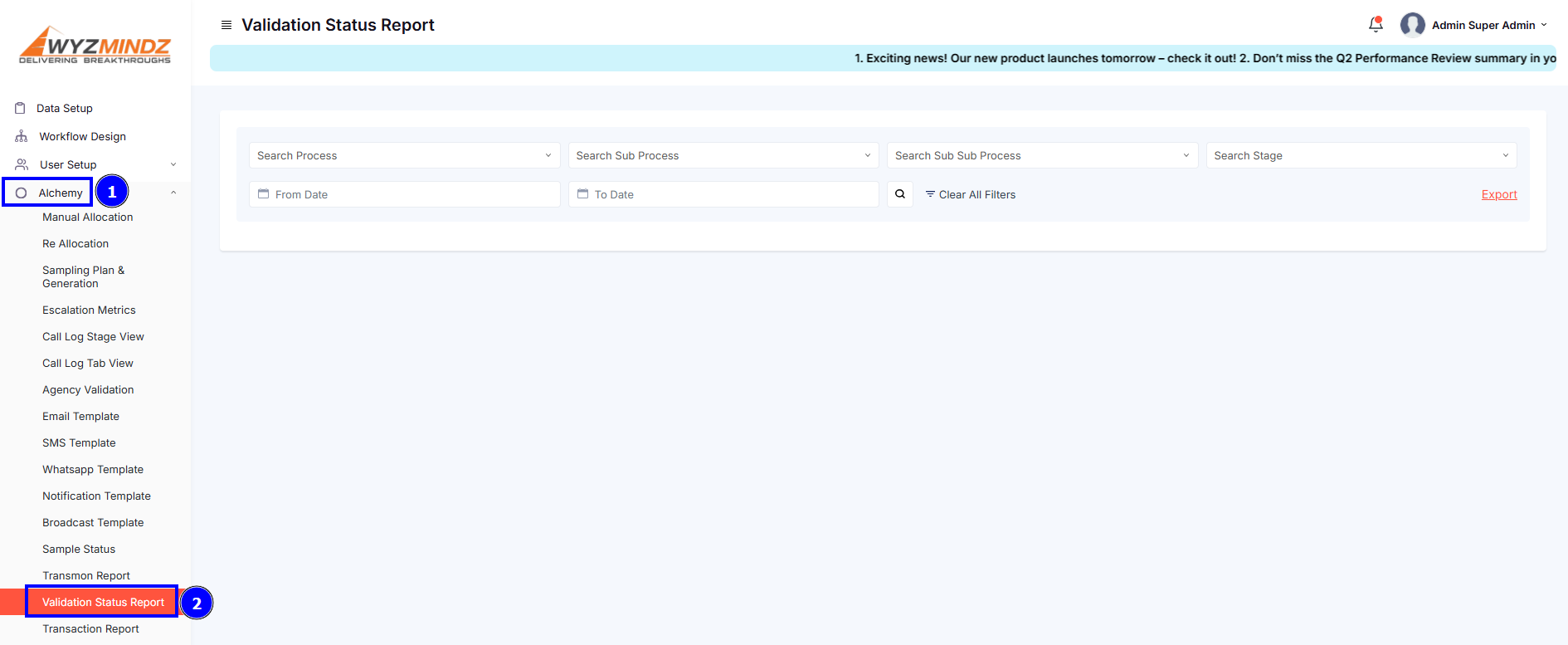The width and height of the screenshot is (1568, 645).
Task: Open Whatsapp Template page
Action: (93, 469)
